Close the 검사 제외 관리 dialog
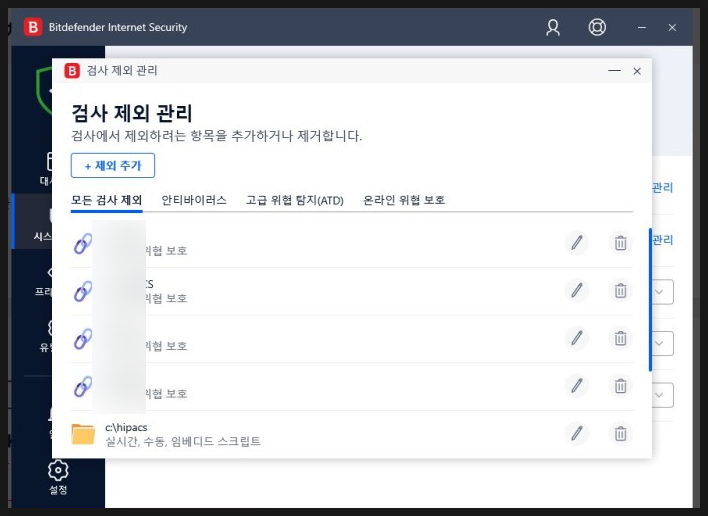708x516 pixels. tap(637, 71)
